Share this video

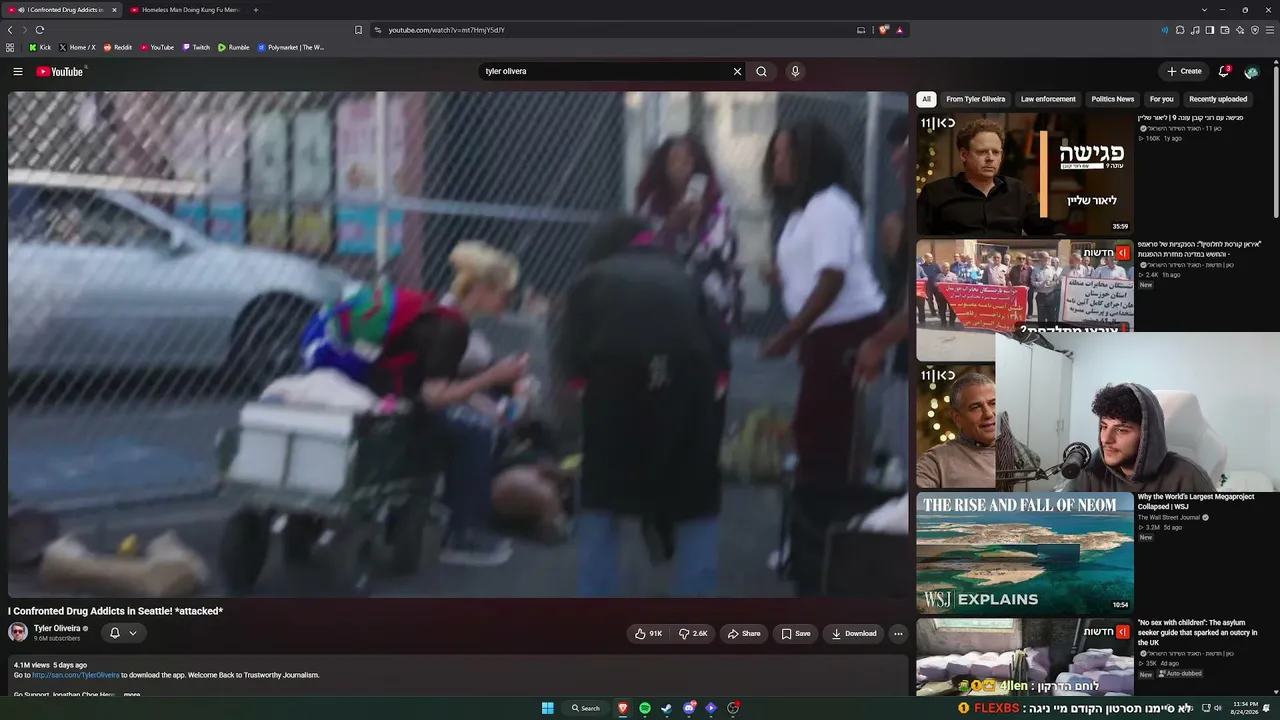point(744,633)
